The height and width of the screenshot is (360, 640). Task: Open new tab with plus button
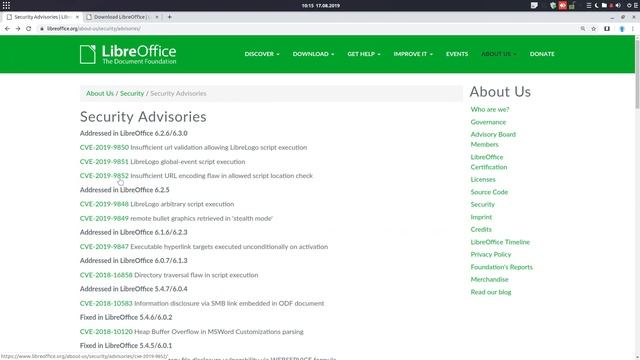[x=169, y=17]
